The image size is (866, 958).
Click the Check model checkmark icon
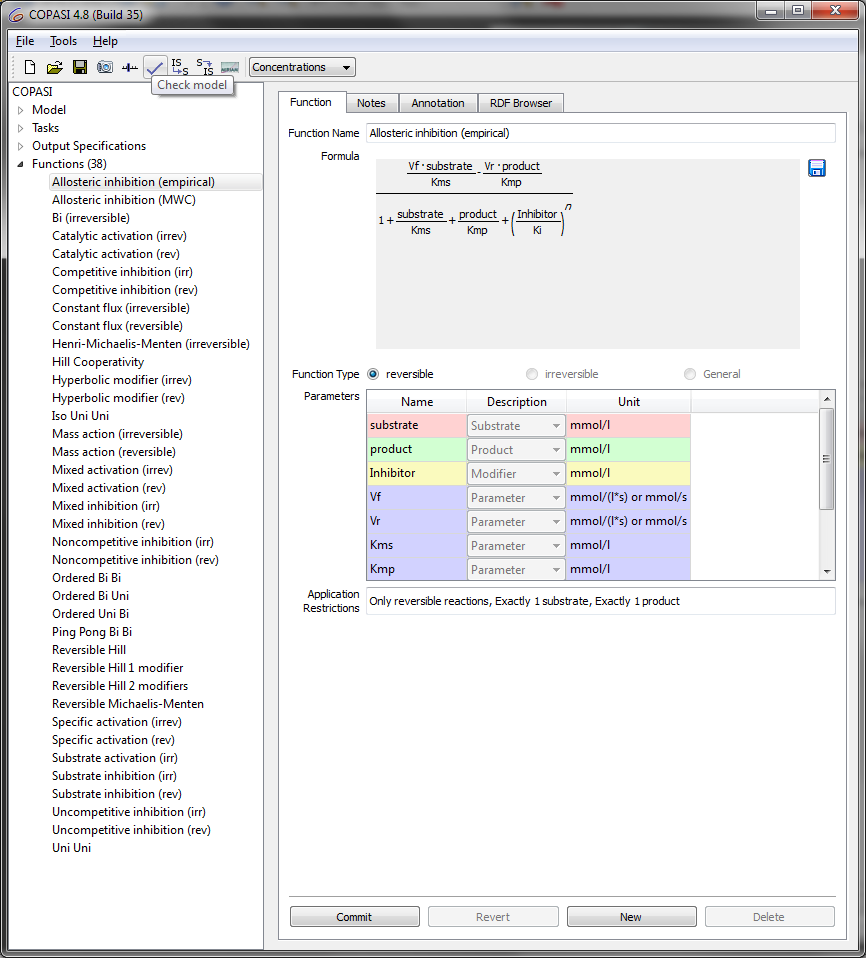155,67
